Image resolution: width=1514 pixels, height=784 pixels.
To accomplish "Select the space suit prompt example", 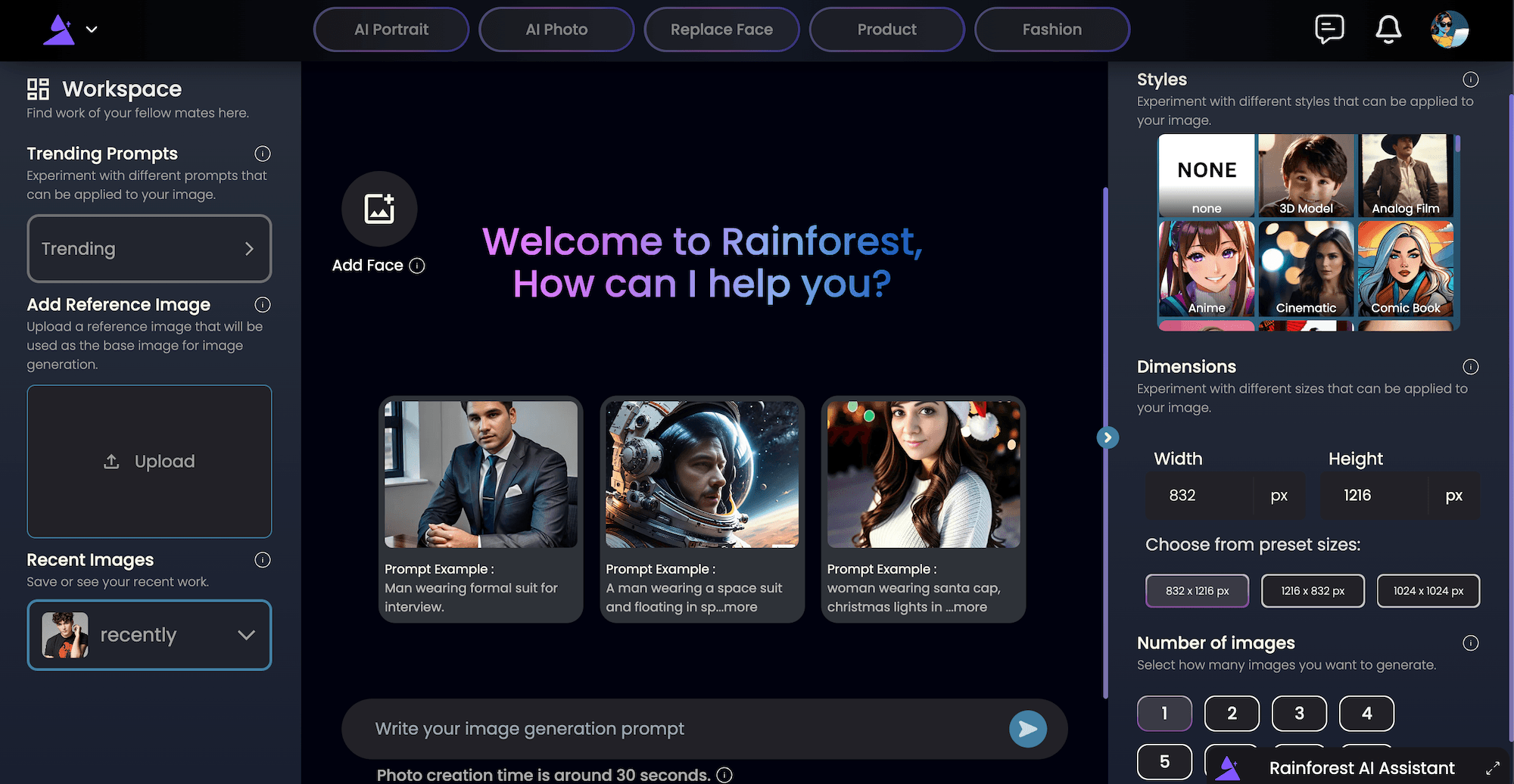I will coord(702,509).
